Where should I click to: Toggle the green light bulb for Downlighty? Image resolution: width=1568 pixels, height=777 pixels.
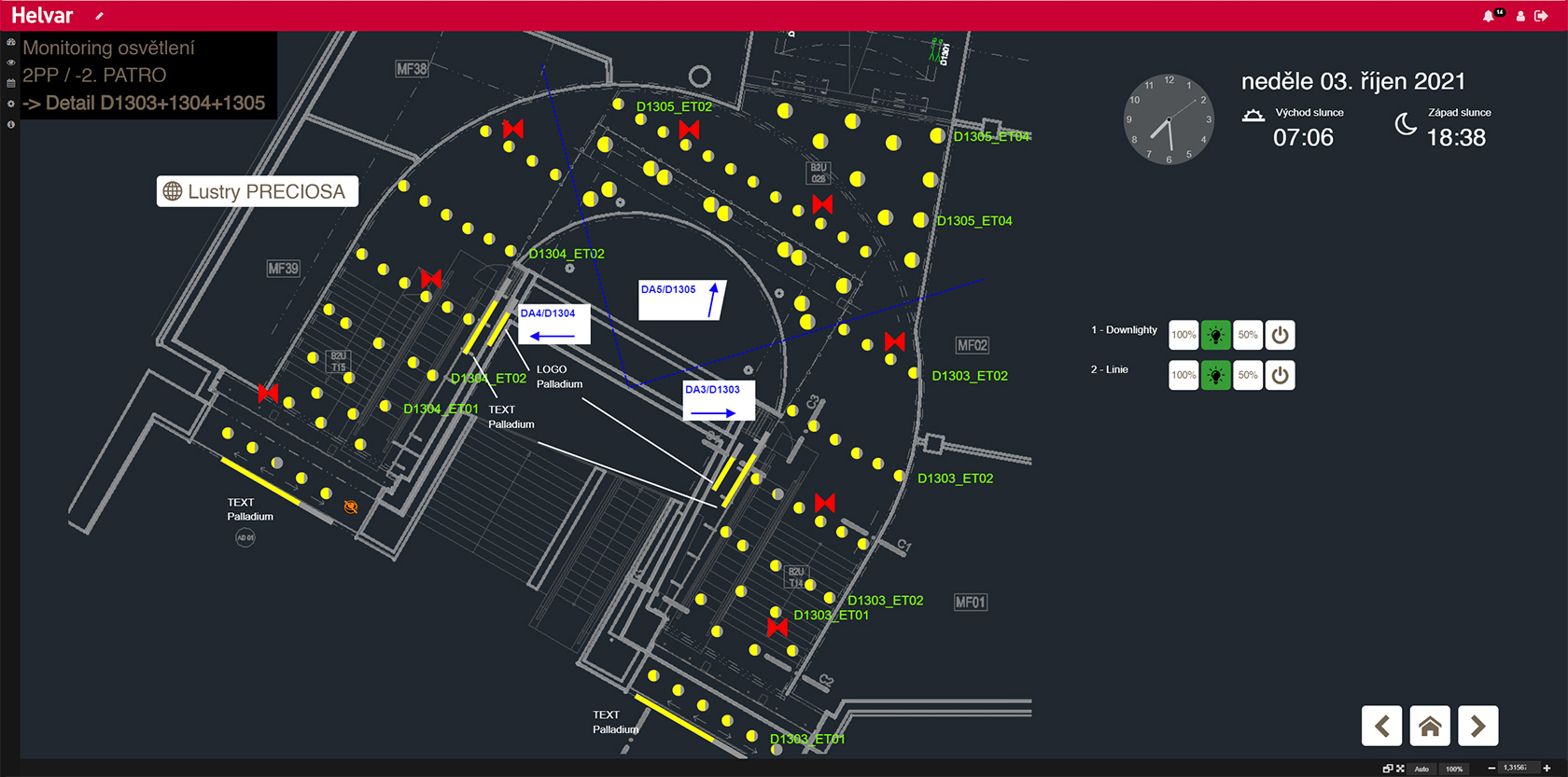(x=1215, y=335)
